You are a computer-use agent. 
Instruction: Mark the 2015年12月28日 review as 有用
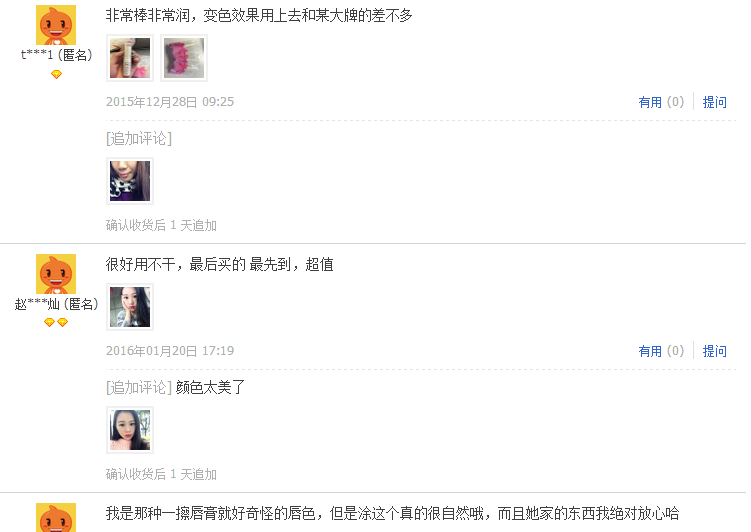click(x=661, y=102)
